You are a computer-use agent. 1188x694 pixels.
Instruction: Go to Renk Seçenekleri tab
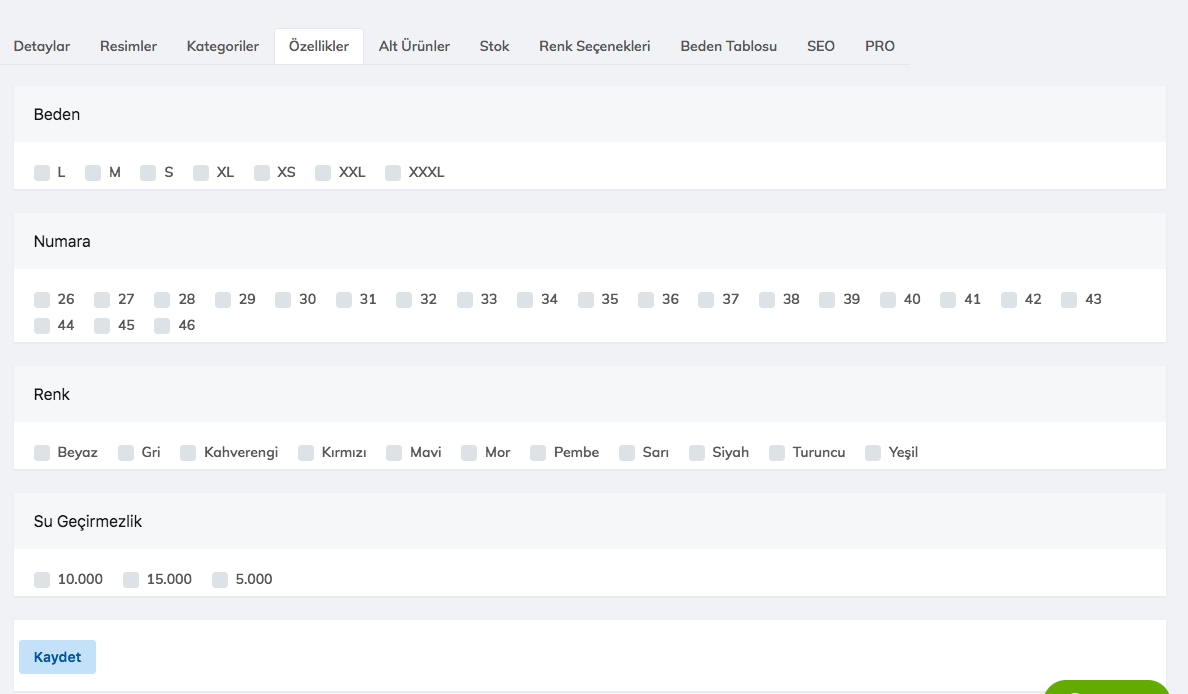pyautogui.click(x=594, y=46)
